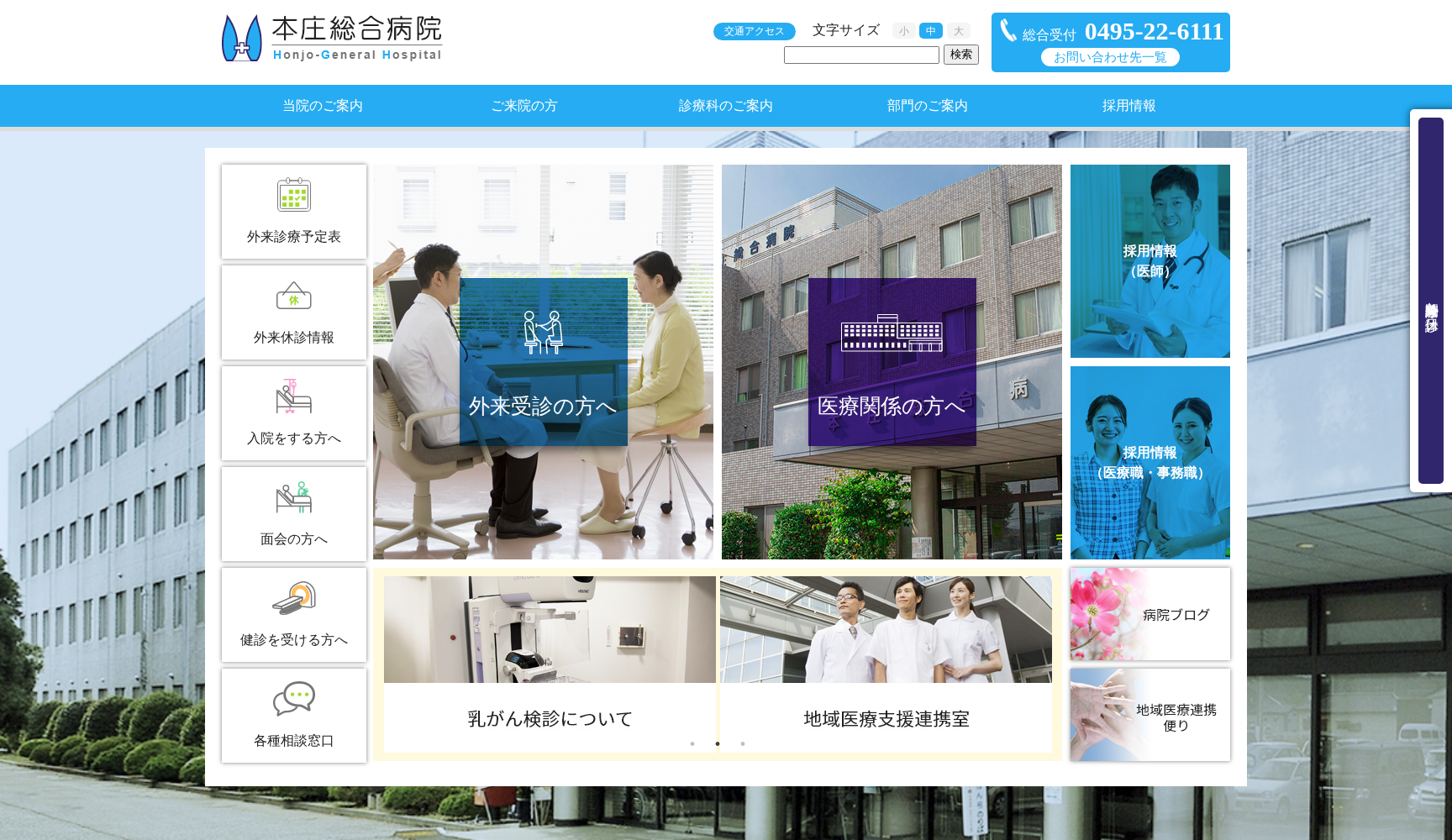Viewport: 1452px width, 840px height.
Task: Click the 交通アクセス button
Action: pos(754,31)
